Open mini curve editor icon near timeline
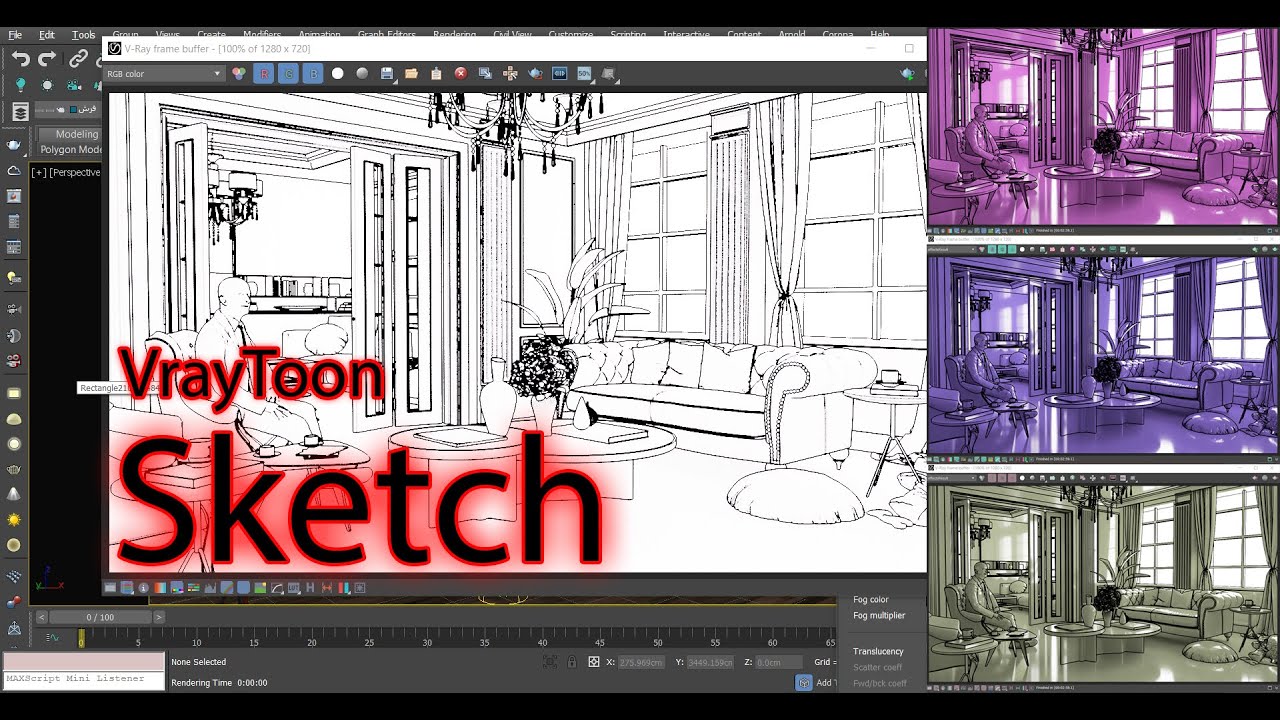 click(52, 637)
